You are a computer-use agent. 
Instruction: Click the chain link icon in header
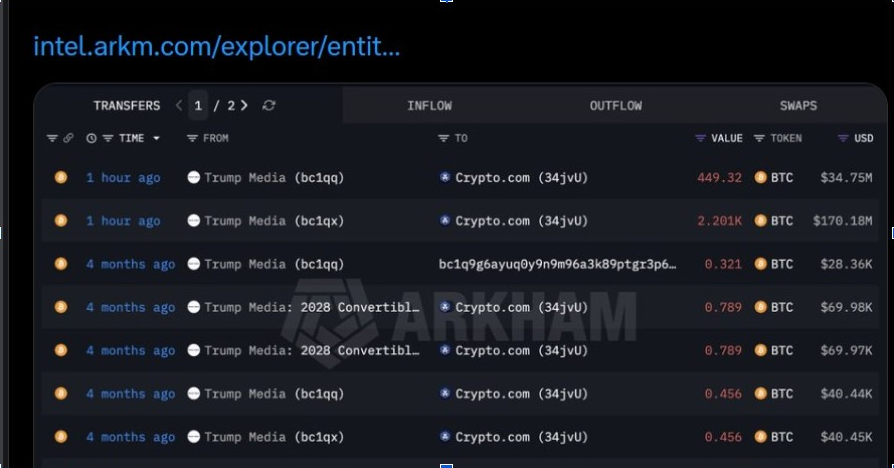[x=68, y=138]
